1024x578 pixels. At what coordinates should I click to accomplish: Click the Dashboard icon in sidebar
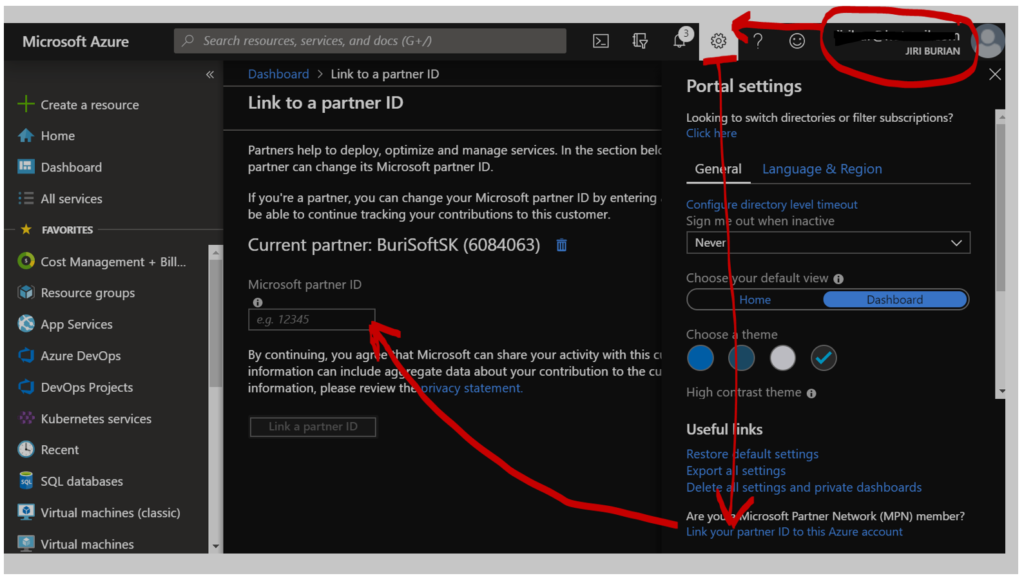[26, 167]
